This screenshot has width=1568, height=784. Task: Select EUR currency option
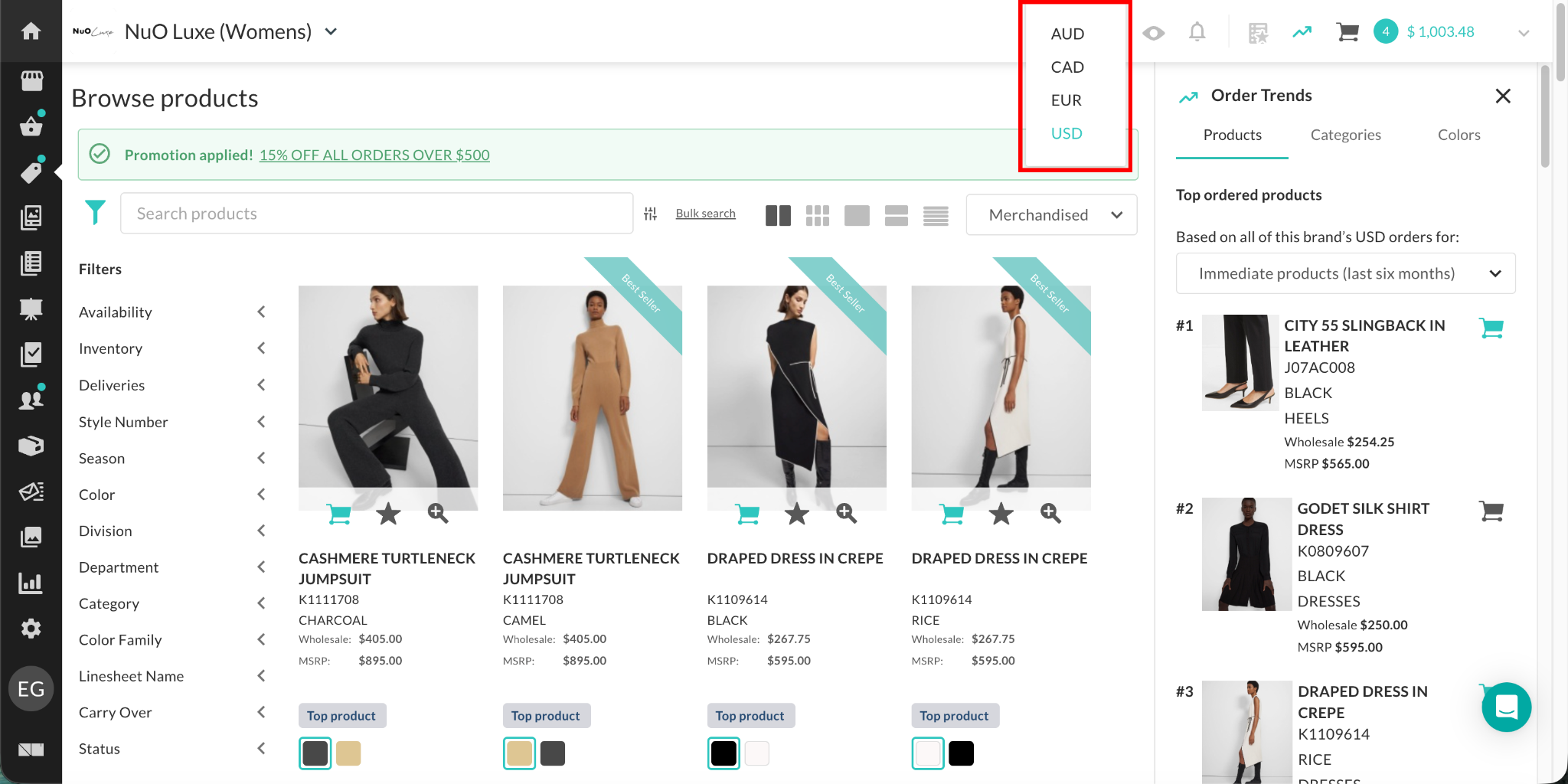click(x=1066, y=100)
